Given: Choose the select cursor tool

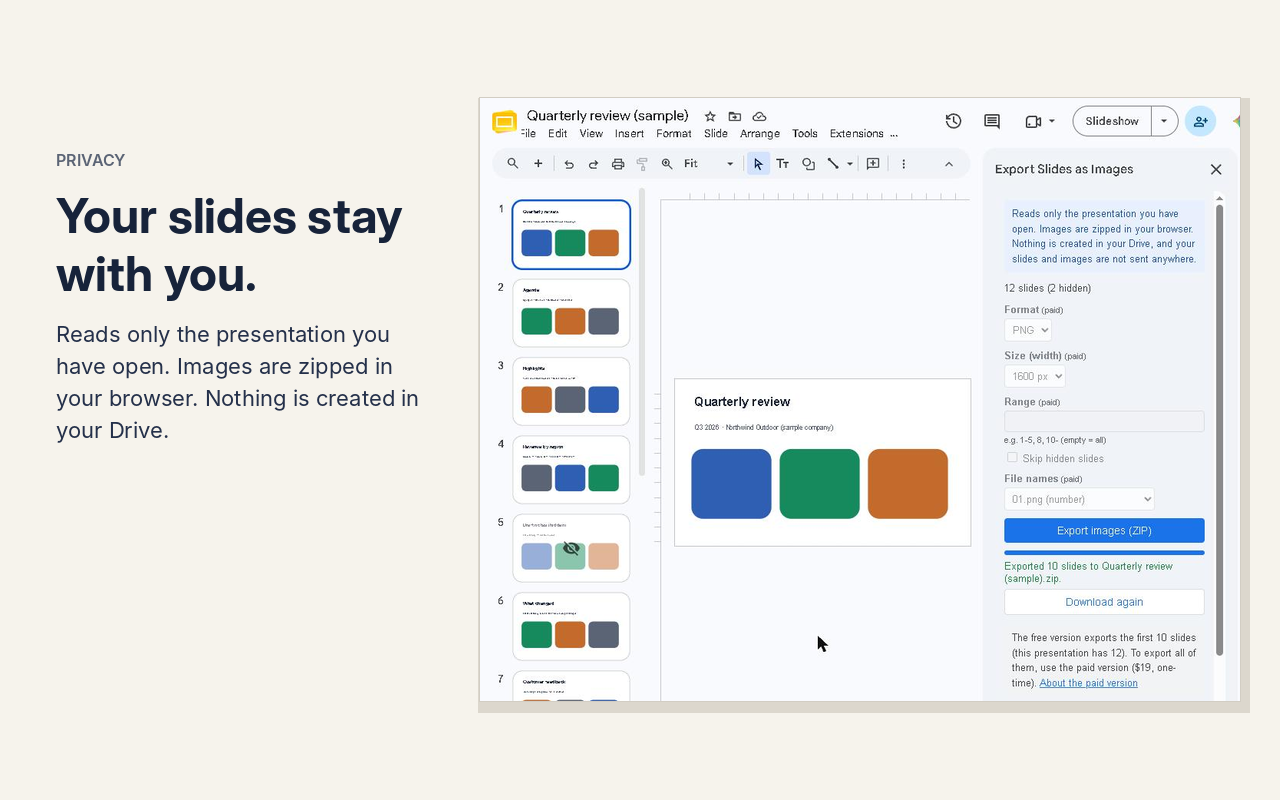Looking at the screenshot, I should 759,164.
